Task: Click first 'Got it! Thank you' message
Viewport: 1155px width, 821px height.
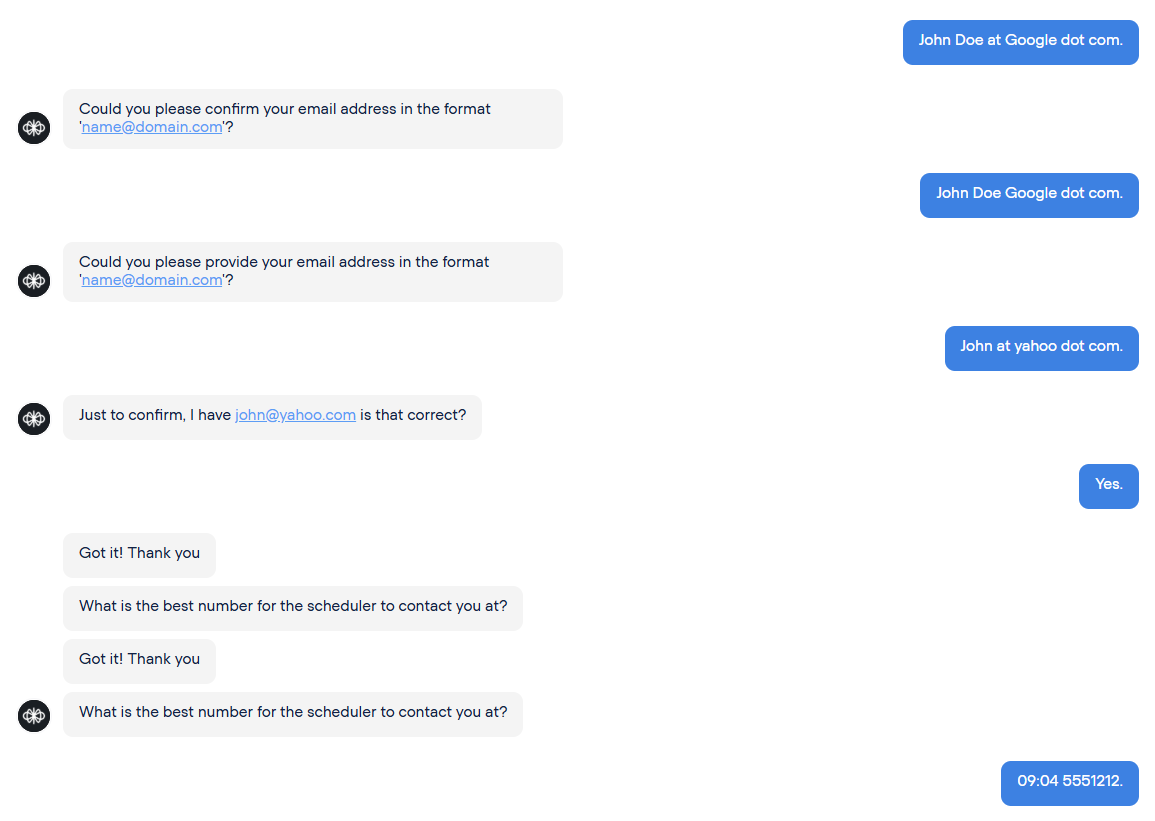Action: point(139,555)
